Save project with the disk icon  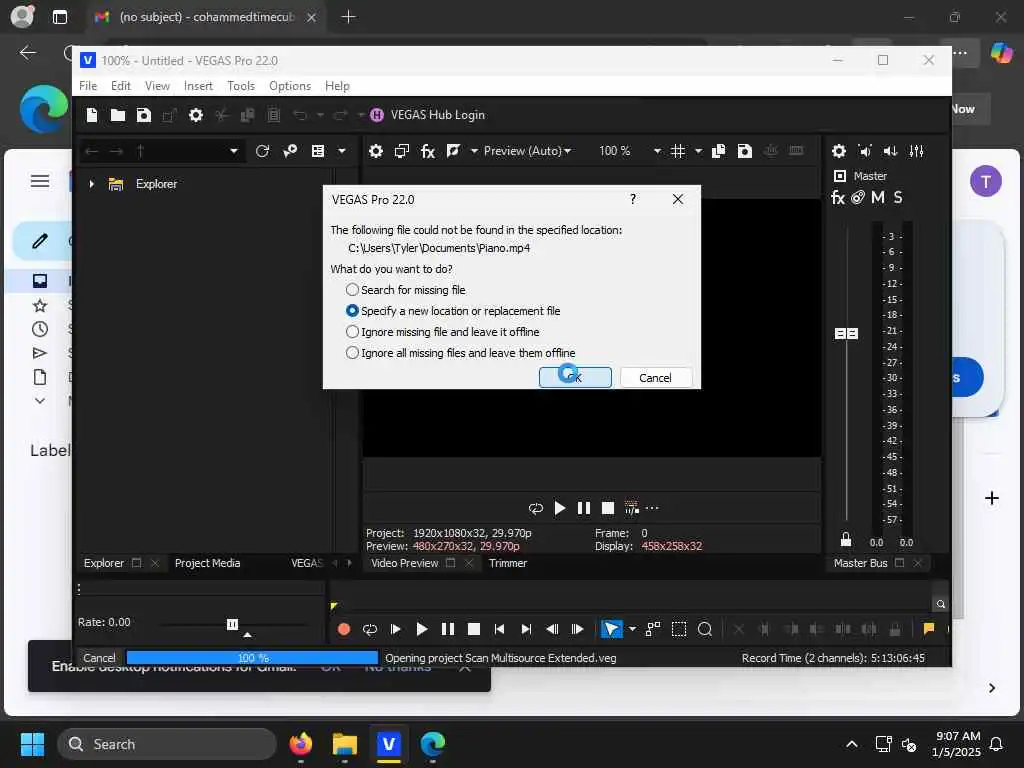pos(144,115)
